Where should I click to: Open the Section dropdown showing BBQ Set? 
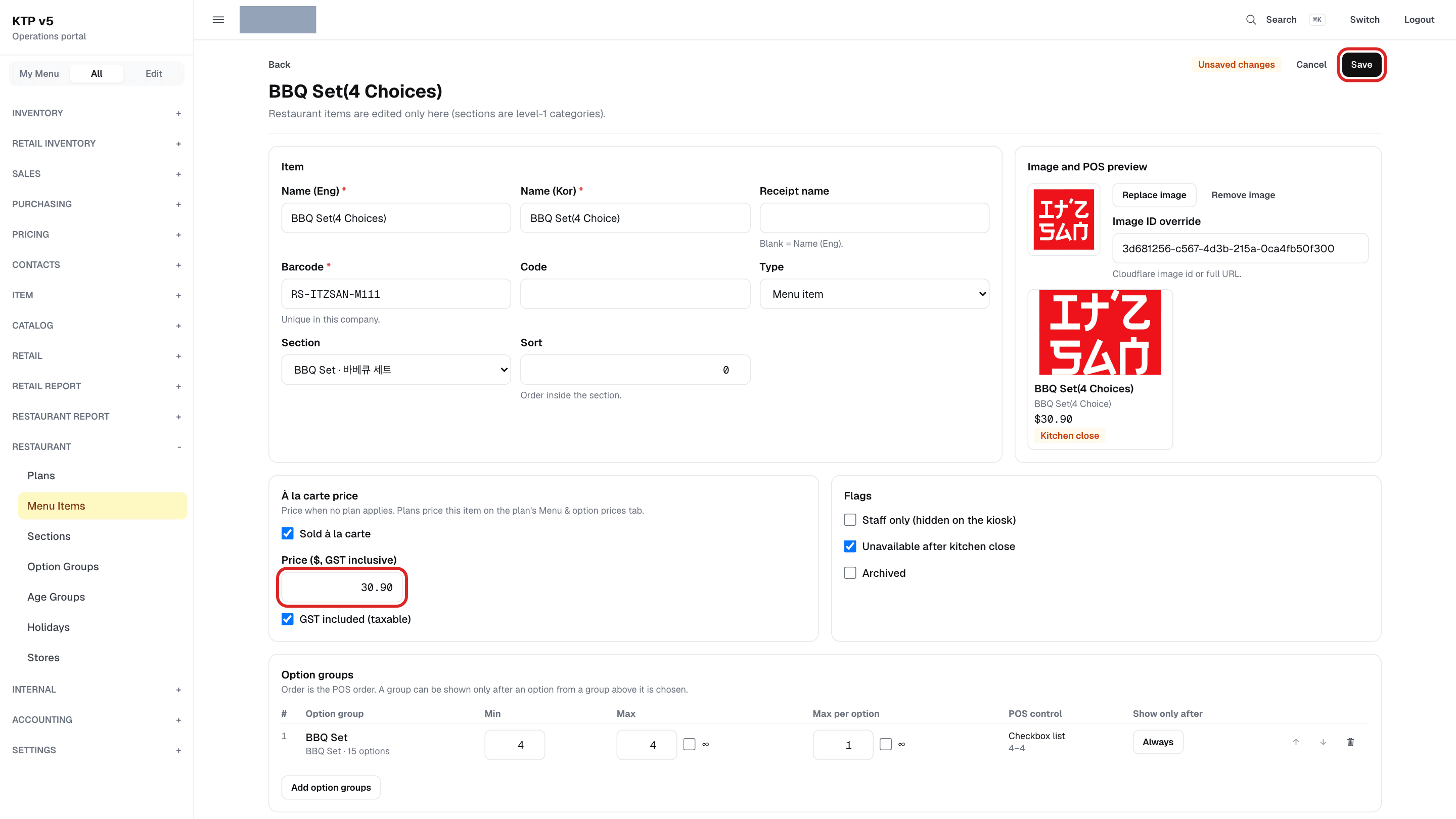(x=396, y=370)
